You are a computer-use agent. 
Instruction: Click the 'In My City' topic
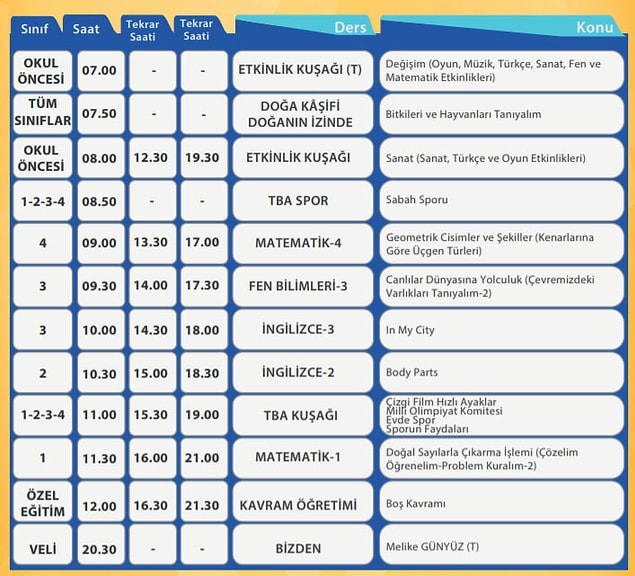coord(501,330)
